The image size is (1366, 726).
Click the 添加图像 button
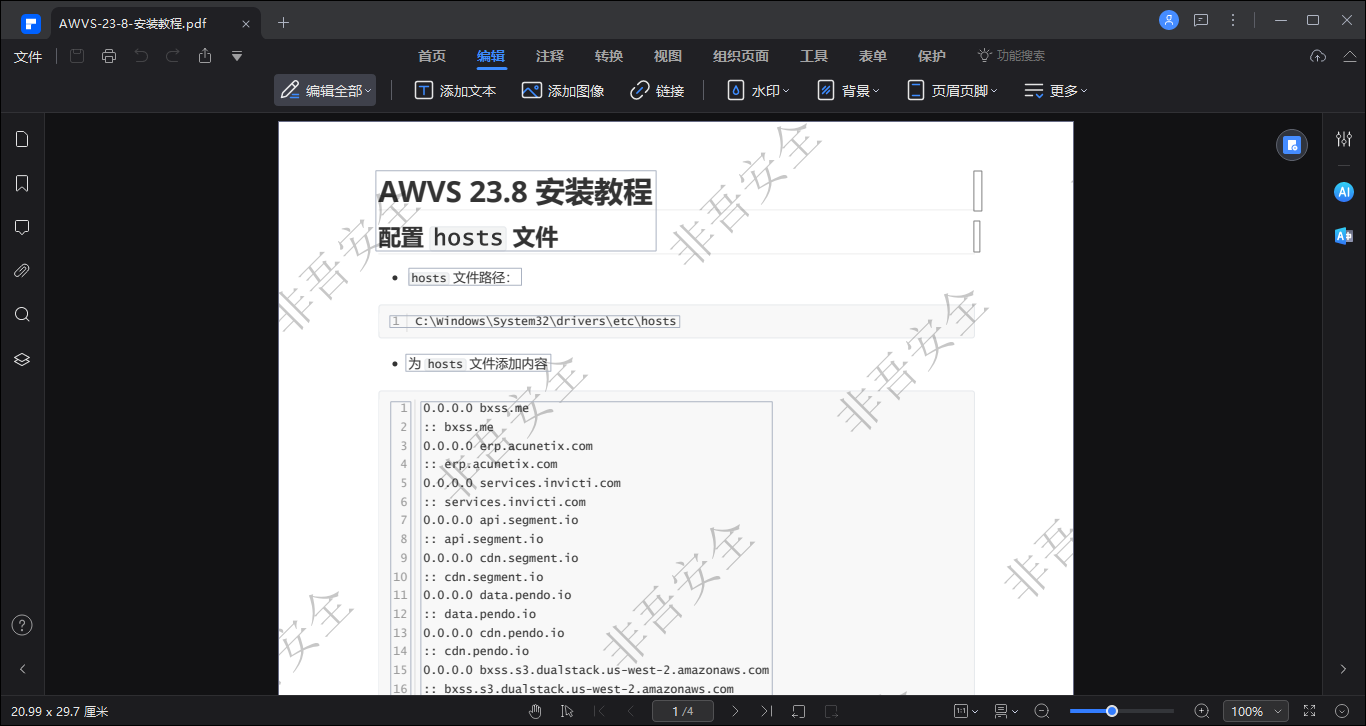click(563, 91)
